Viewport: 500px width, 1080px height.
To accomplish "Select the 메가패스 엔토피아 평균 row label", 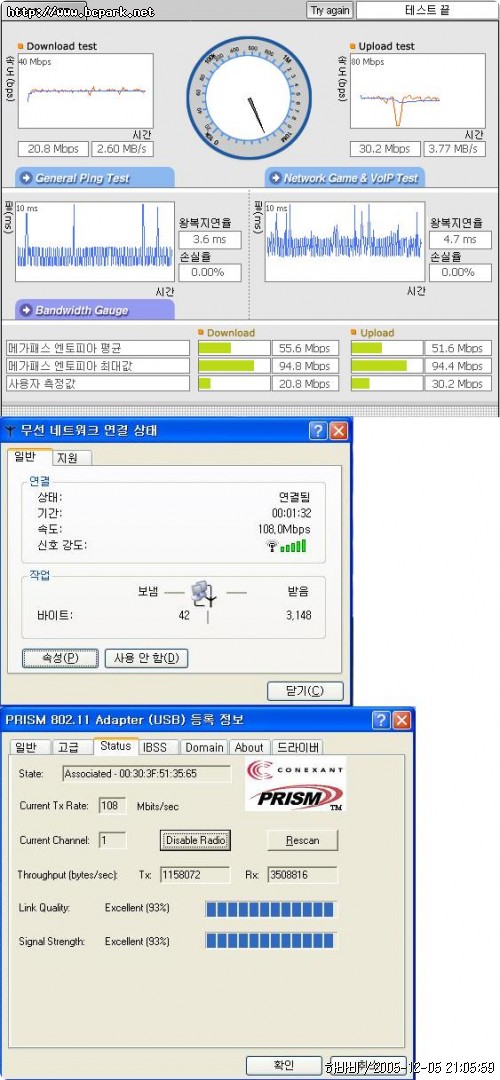I will pos(98,349).
